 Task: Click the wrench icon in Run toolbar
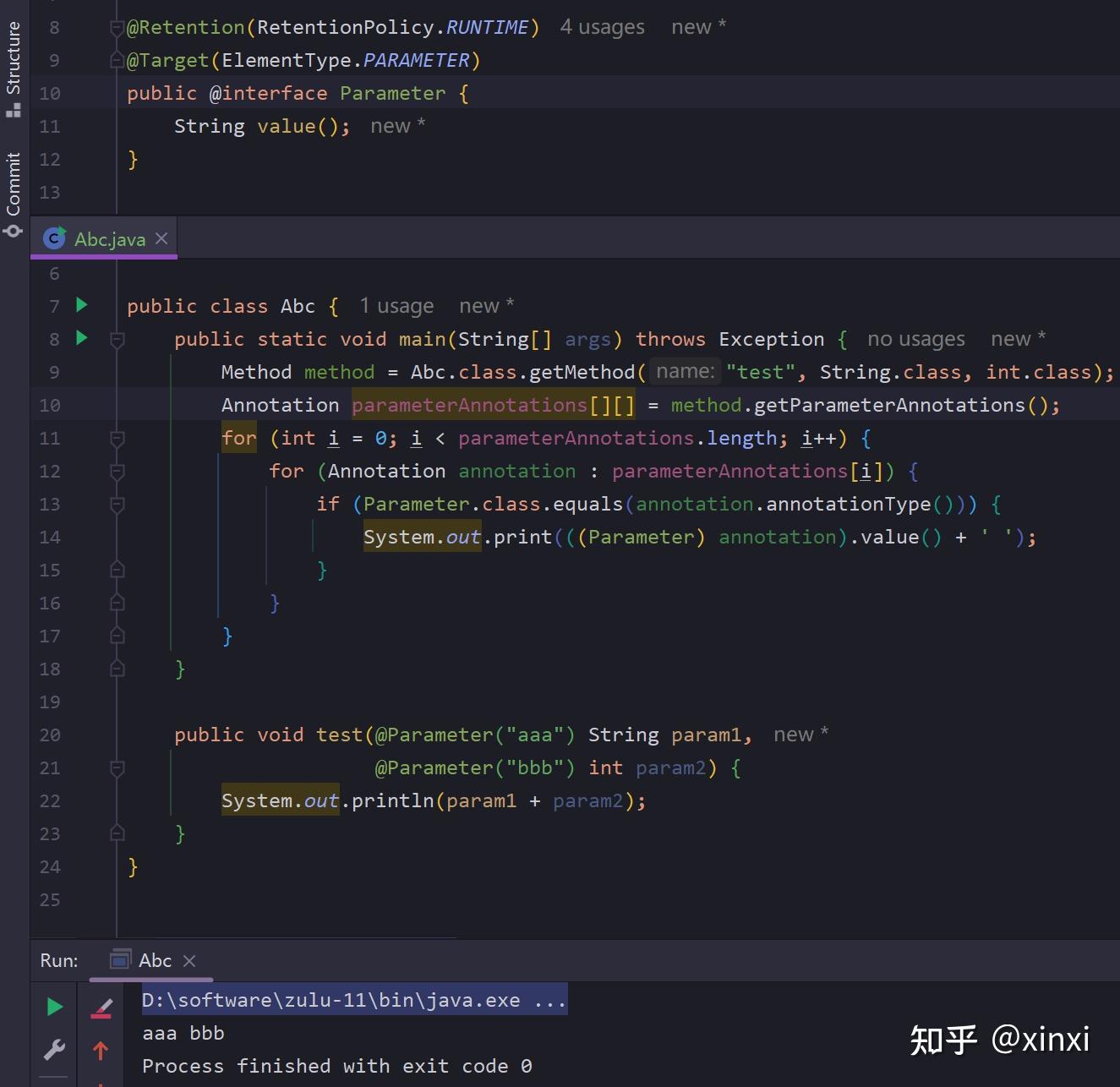click(54, 1049)
